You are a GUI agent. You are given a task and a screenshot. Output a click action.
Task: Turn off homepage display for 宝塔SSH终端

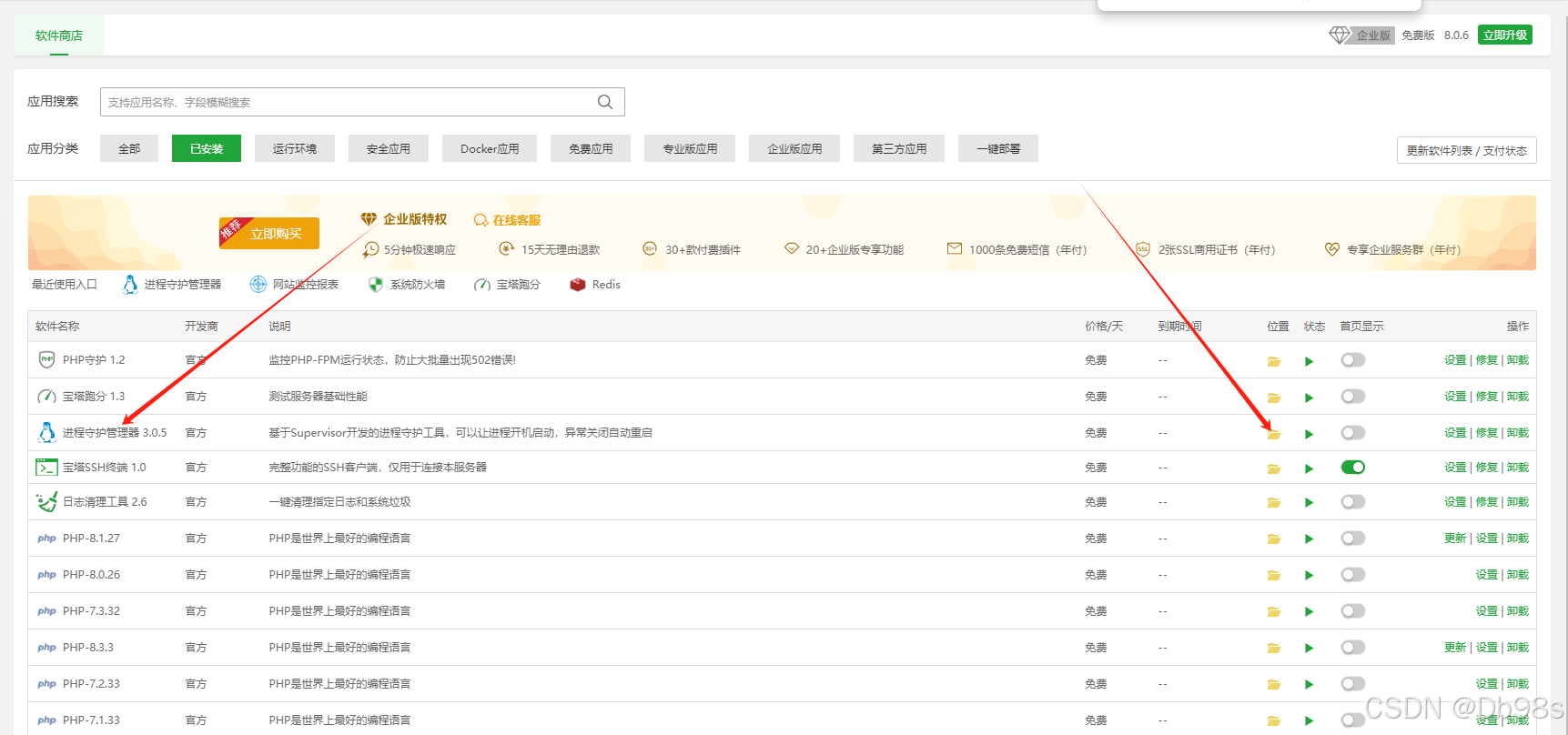click(x=1353, y=468)
